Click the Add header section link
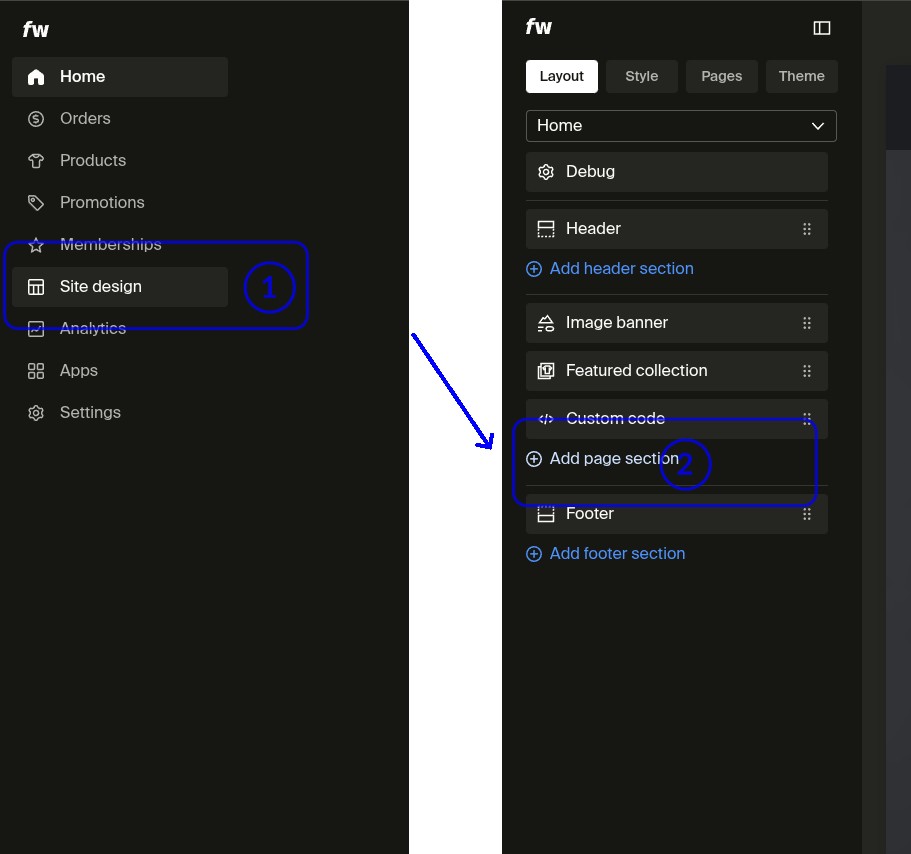Screen dimensions: 911x854 point(622,268)
